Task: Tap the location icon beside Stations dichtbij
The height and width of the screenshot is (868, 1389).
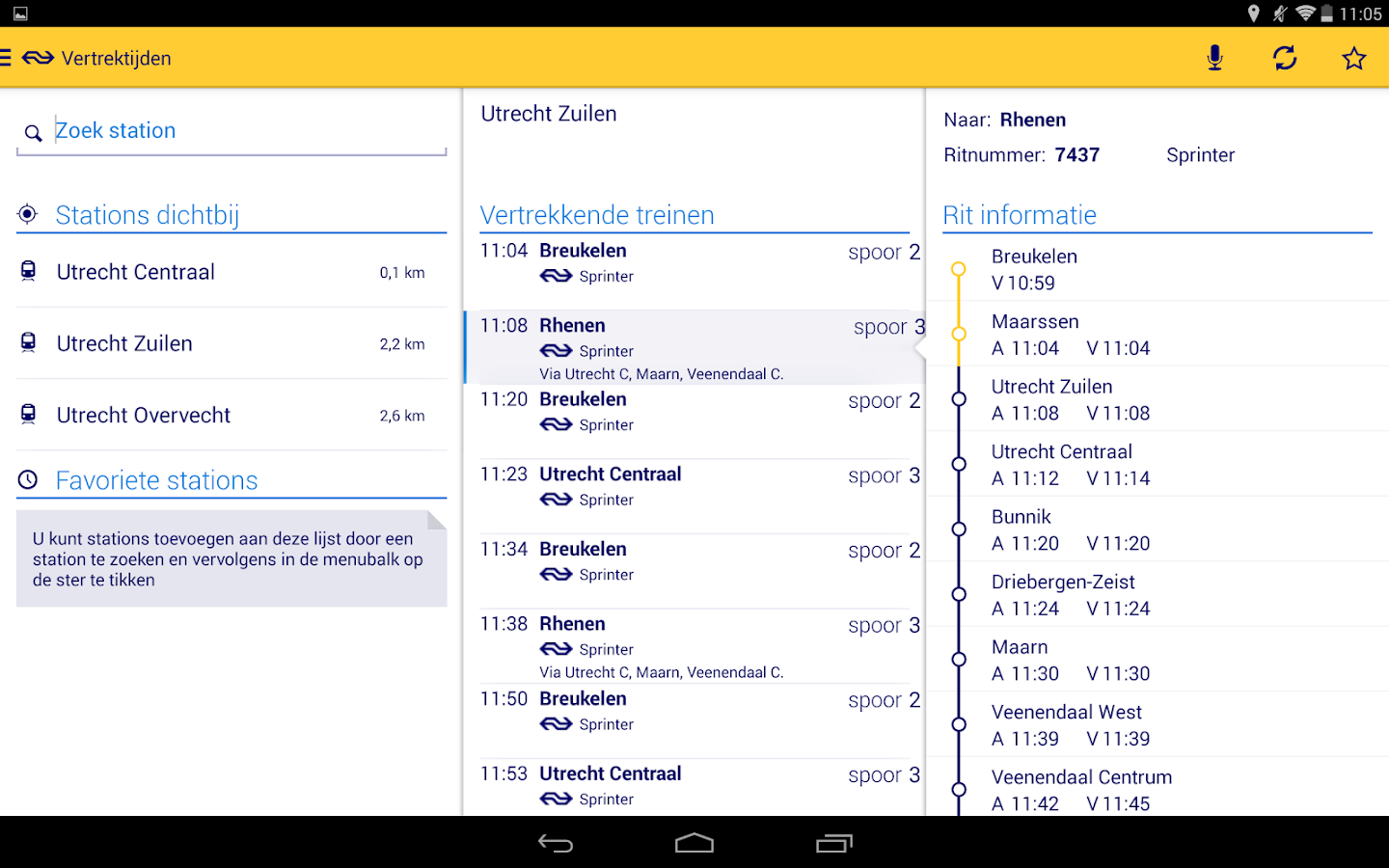Action: click(28, 214)
